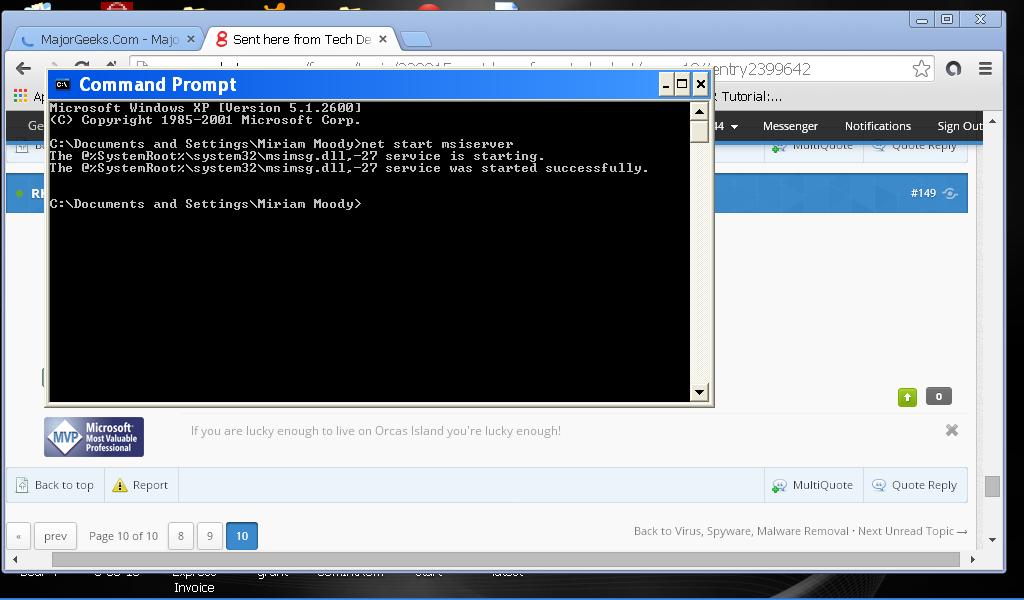This screenshot has width=1024, height=600.
Task: Minimize the Chrome browser window
Action: [921, 20]
